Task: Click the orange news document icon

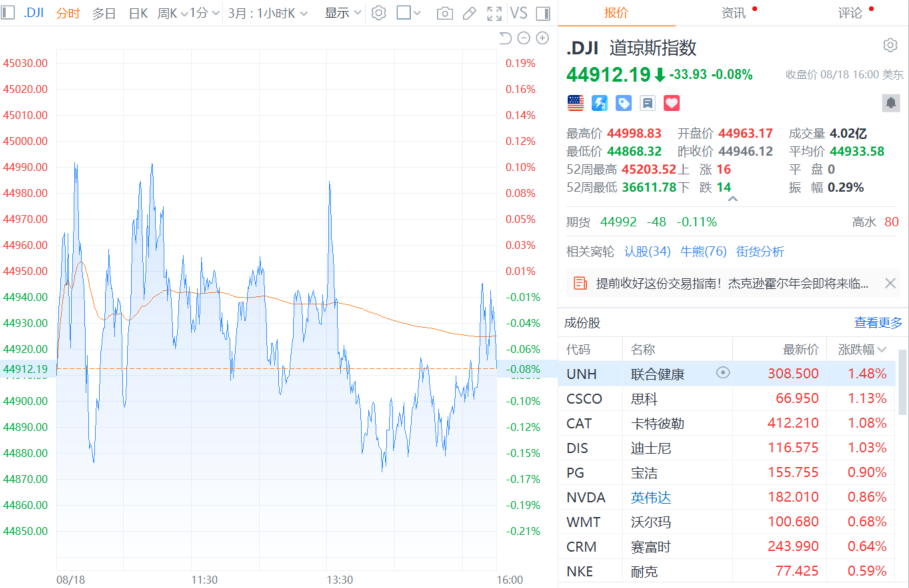Action: tap(580, 284)
